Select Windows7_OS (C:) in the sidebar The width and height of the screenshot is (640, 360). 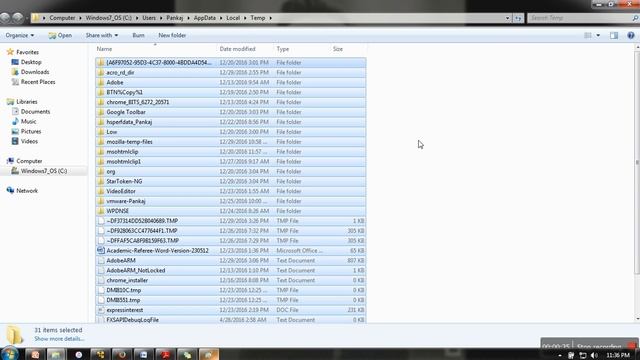[x=44, y=171]
